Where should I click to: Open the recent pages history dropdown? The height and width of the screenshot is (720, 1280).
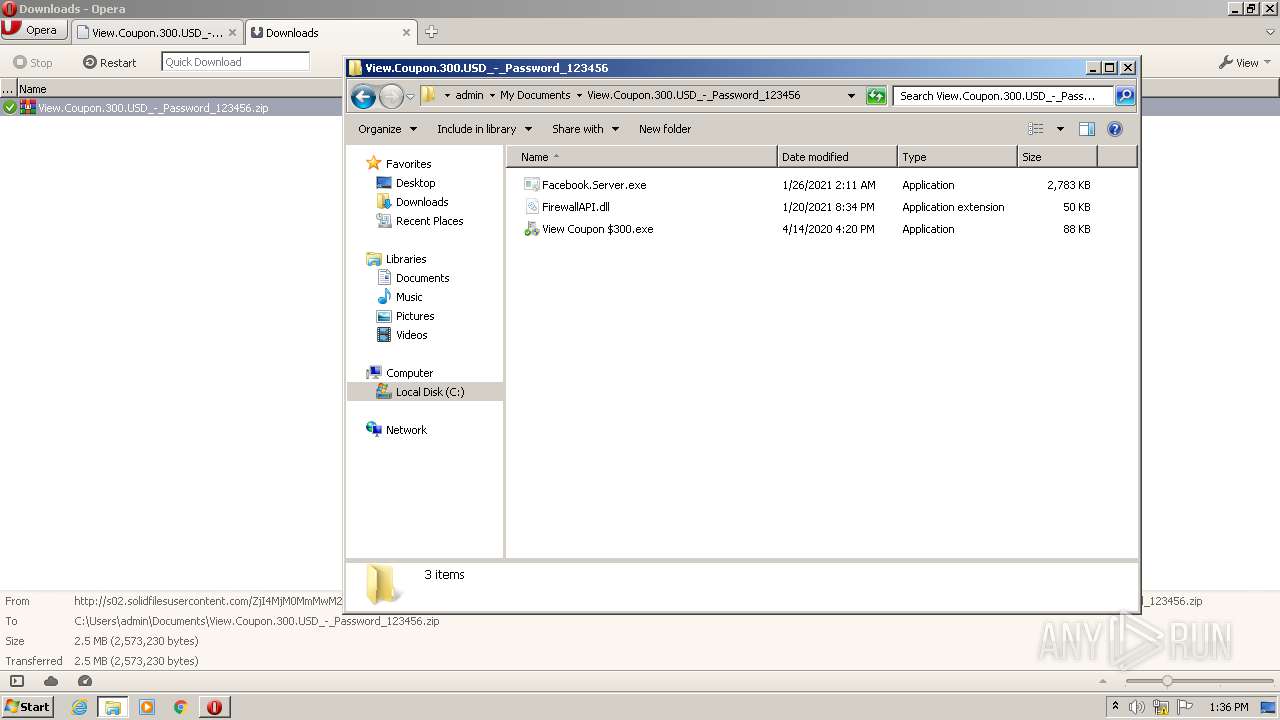(x=410, y=97)
